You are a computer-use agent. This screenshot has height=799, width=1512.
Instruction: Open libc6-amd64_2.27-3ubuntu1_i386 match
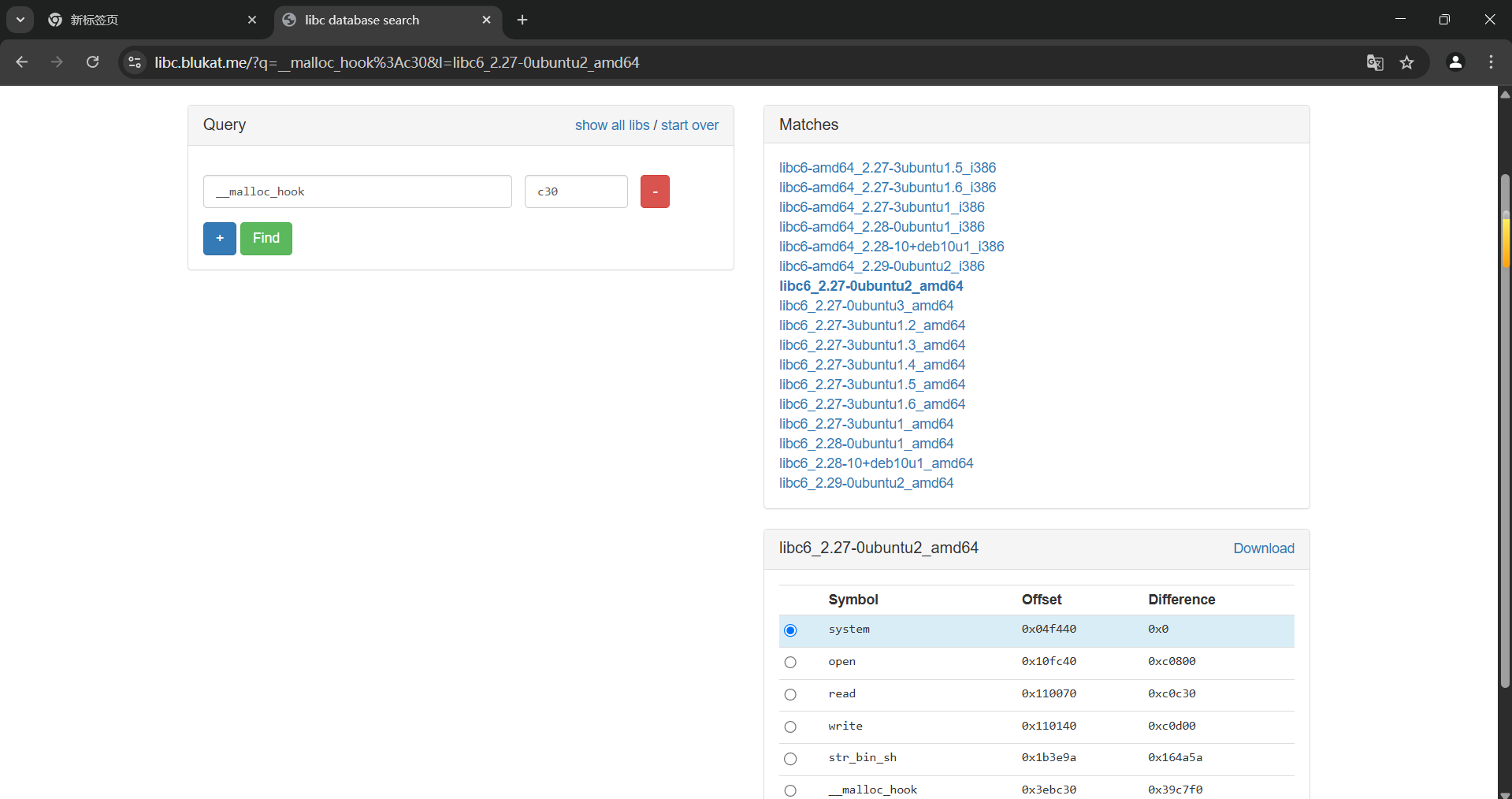click(x=882, y=207)
